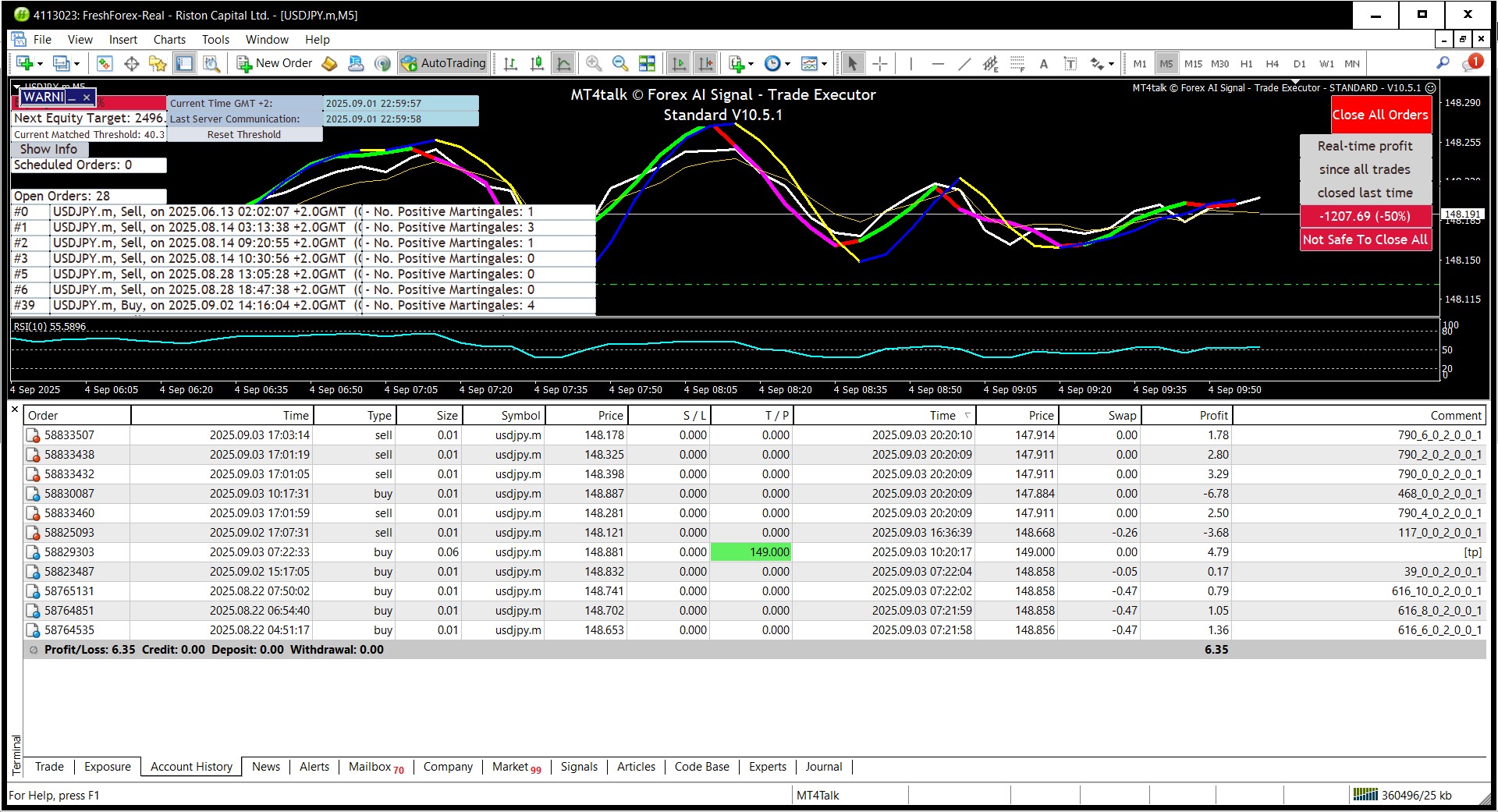The width and height of the screenshot is (1498, 812).
Task: Open the Data Window crosshair icon
Action: coord(131,64)
